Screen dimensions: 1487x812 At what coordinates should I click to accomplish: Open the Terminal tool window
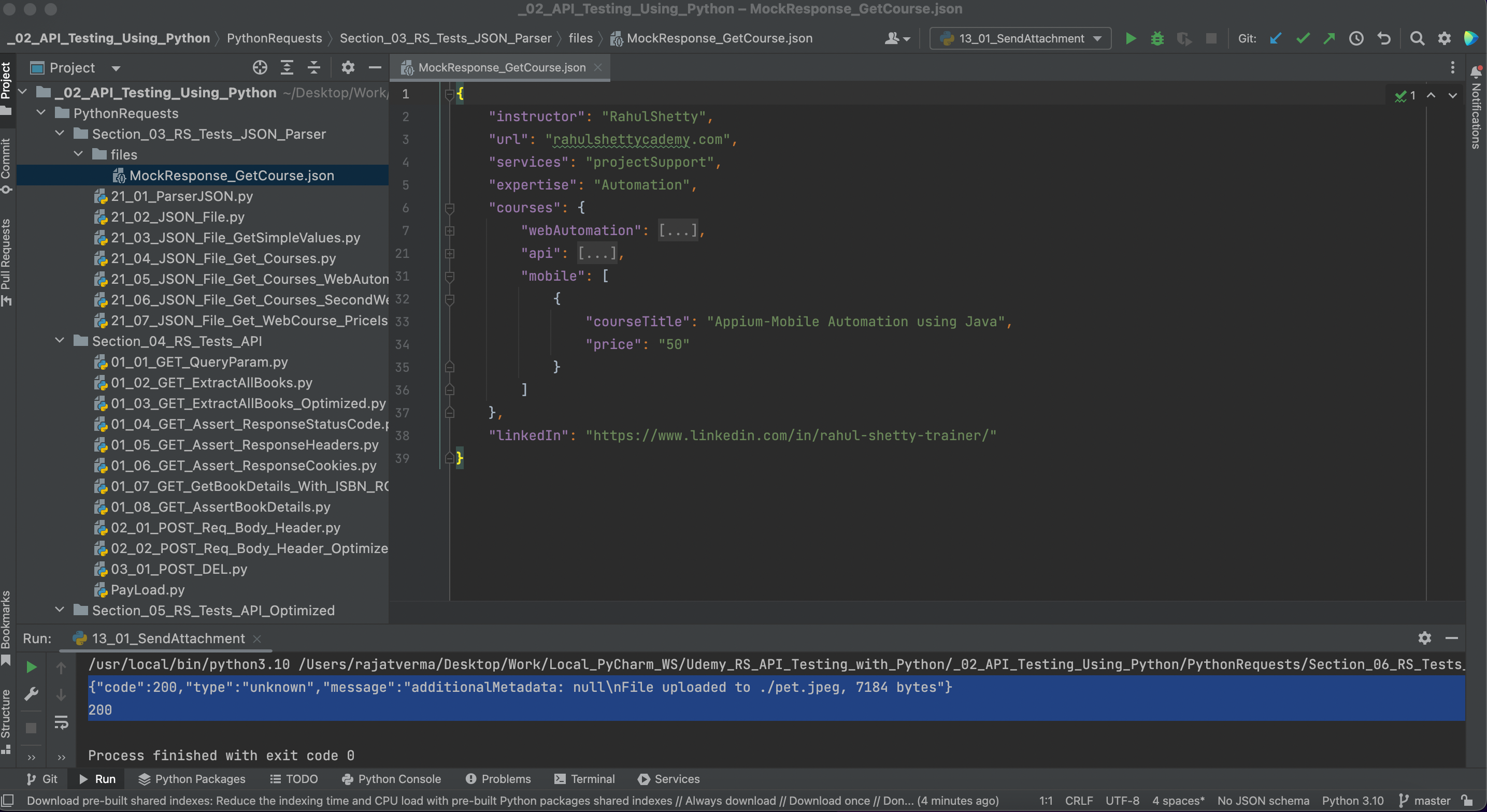click(584, 779)
